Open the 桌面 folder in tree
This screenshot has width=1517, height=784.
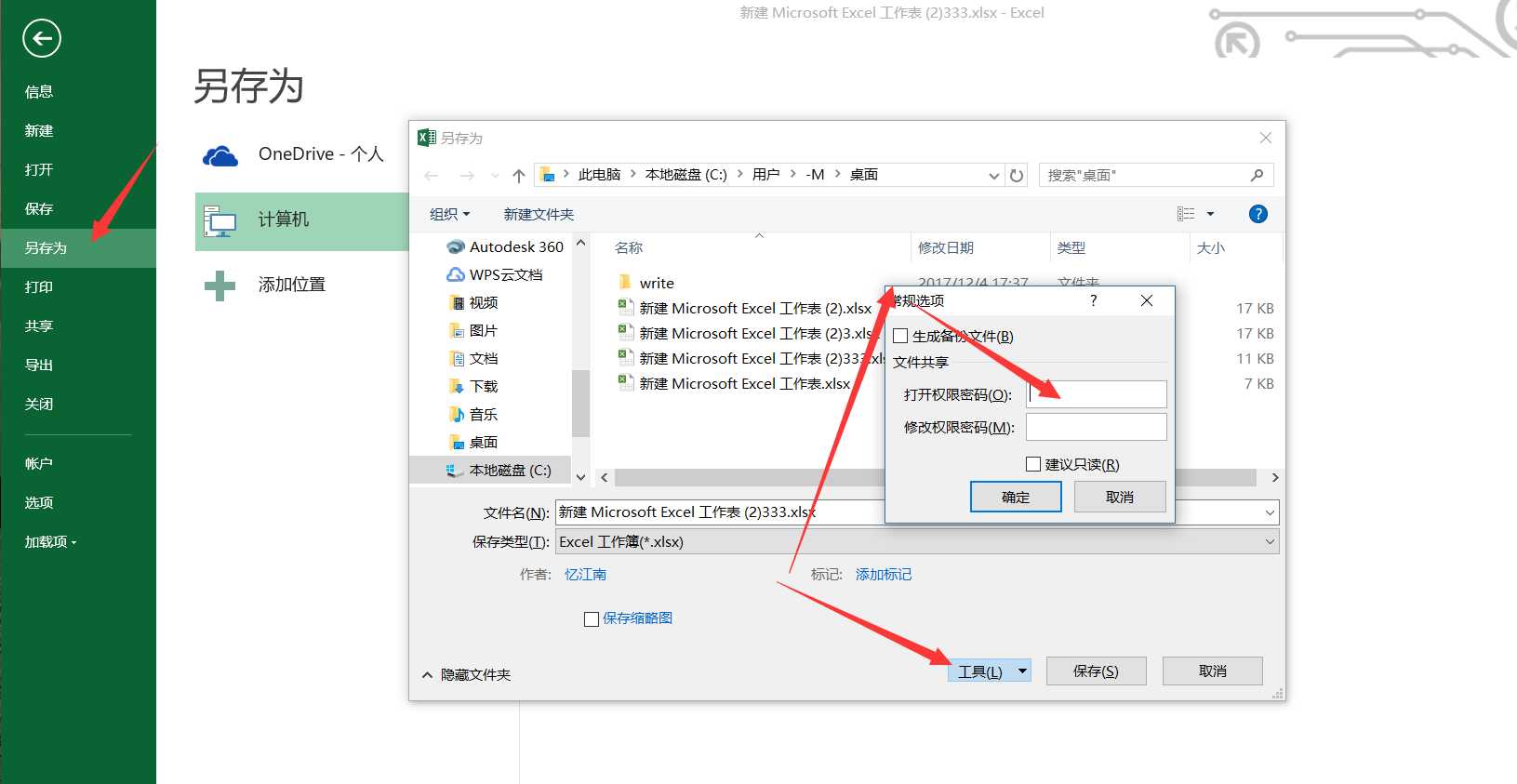point(474,442)
